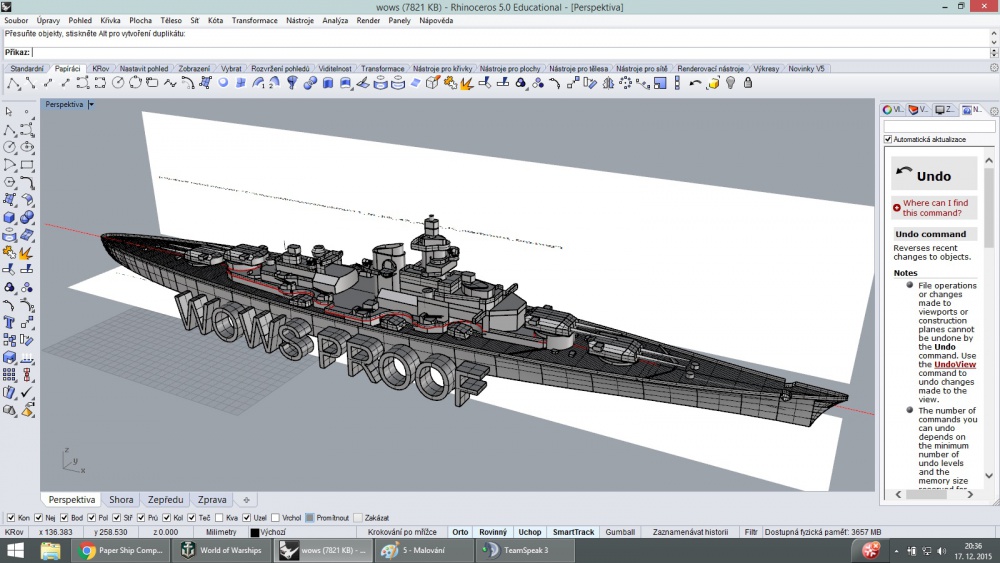
Task: Click the gear options icon of the toolbar tabs
Action: pyautogui.click(x=994, y=68)
